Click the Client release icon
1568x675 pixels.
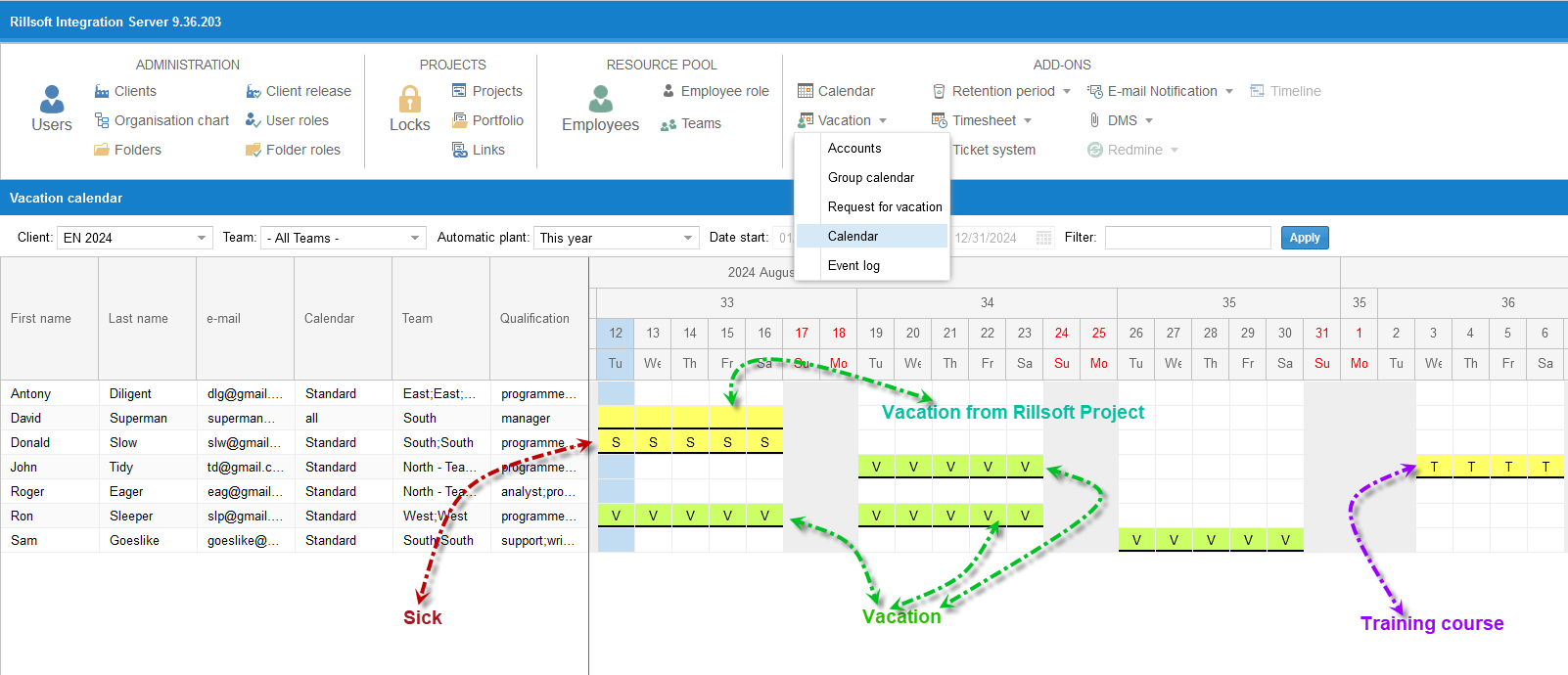(254, 91)
